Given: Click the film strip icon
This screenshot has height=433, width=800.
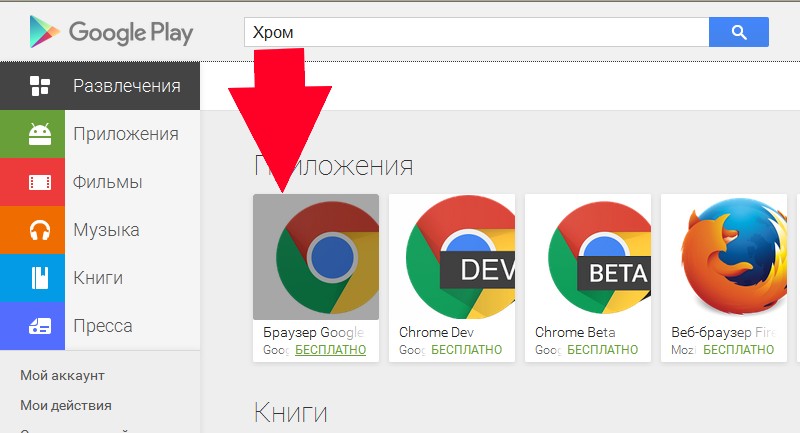Looking at the screenshot, I should pyautogui.click(x=40, y=182).
